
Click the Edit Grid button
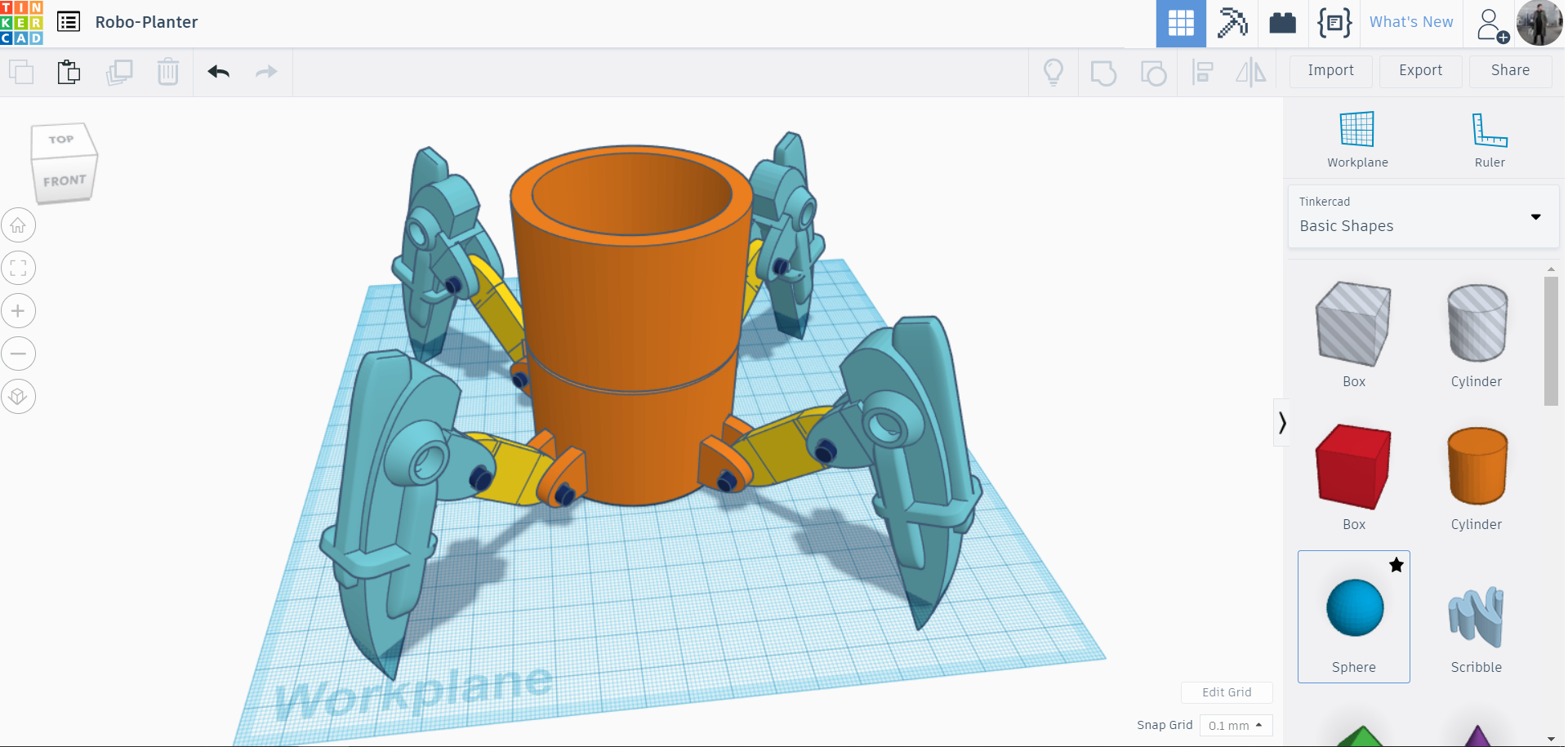click(1227, 692)
